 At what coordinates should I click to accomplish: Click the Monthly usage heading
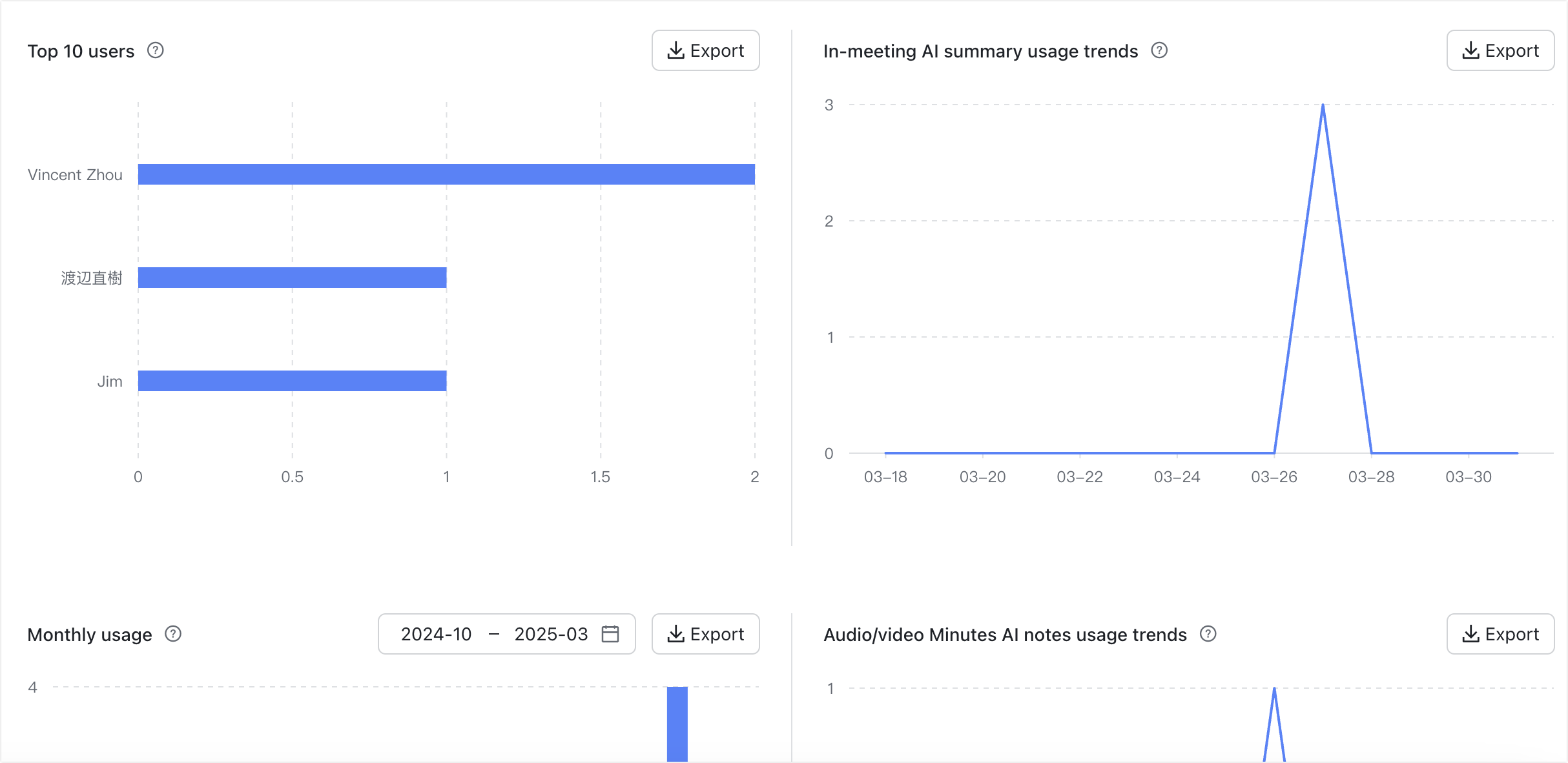(90, 635)
